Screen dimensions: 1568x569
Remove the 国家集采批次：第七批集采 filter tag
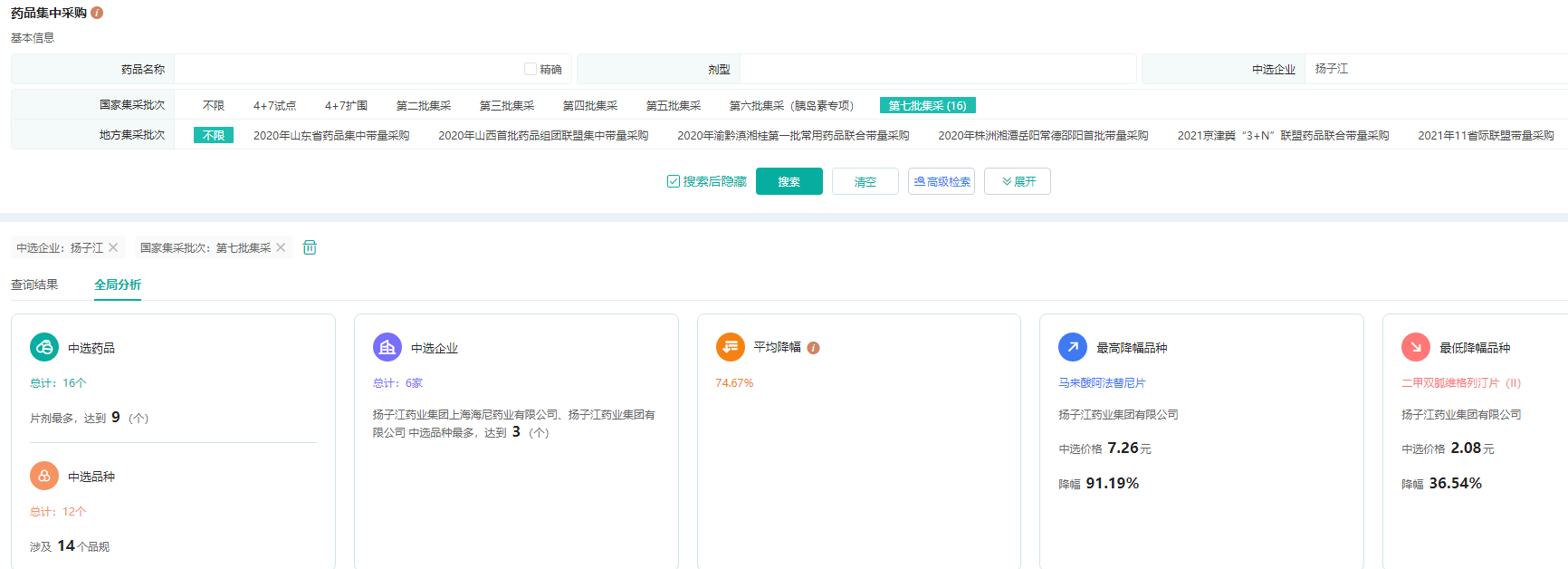pyautogui.click(x=281, y=247)
